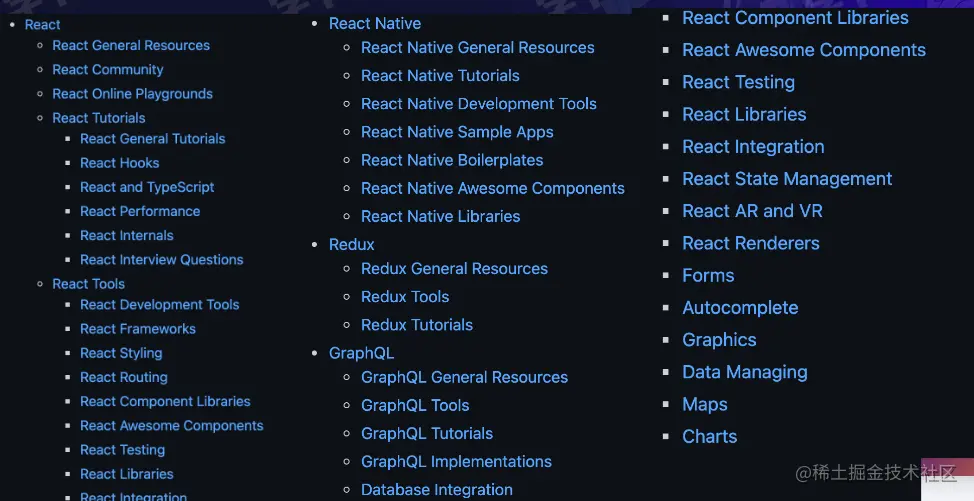Viewport: 974px width, 501px height.
Task: Open the Charts link
Action: click(709, 437)
